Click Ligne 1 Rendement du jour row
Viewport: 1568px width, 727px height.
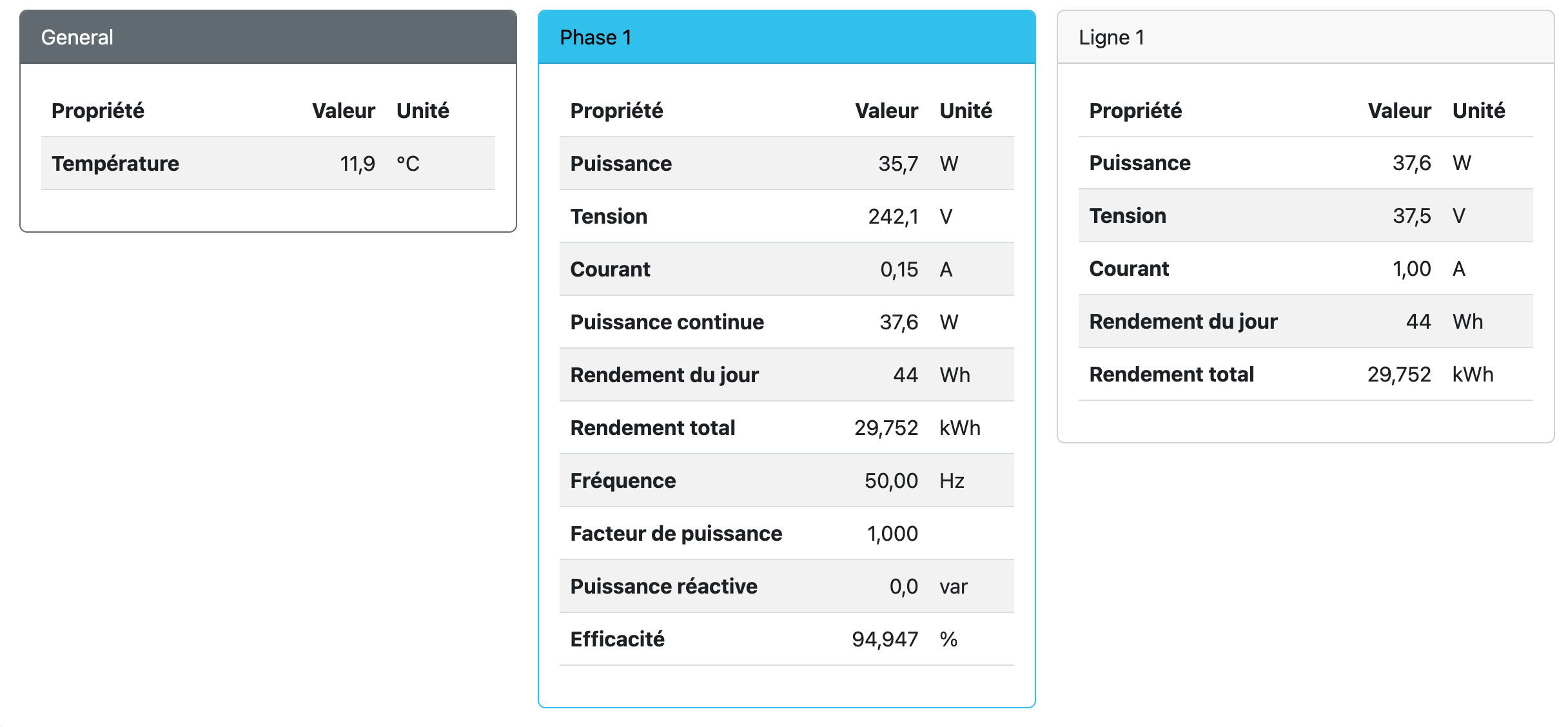click(x=1306, y=322)
